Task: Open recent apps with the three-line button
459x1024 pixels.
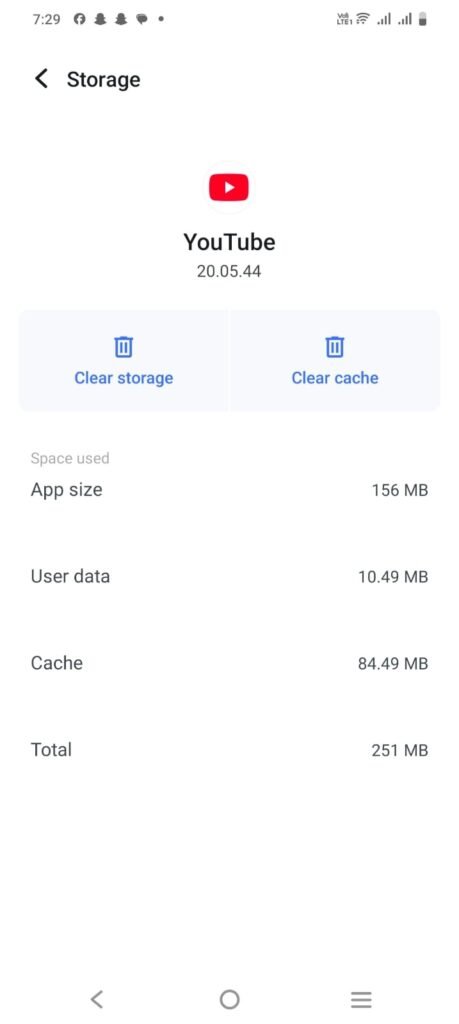Action: pyautogui.click(x=361, y=999)
